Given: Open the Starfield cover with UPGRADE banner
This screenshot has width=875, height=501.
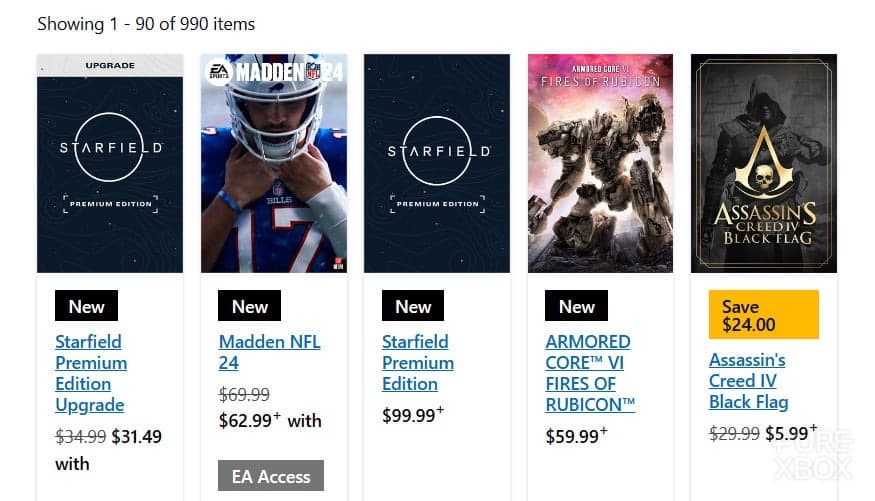Looking at the screenshot, I should (x=110, y=164).
